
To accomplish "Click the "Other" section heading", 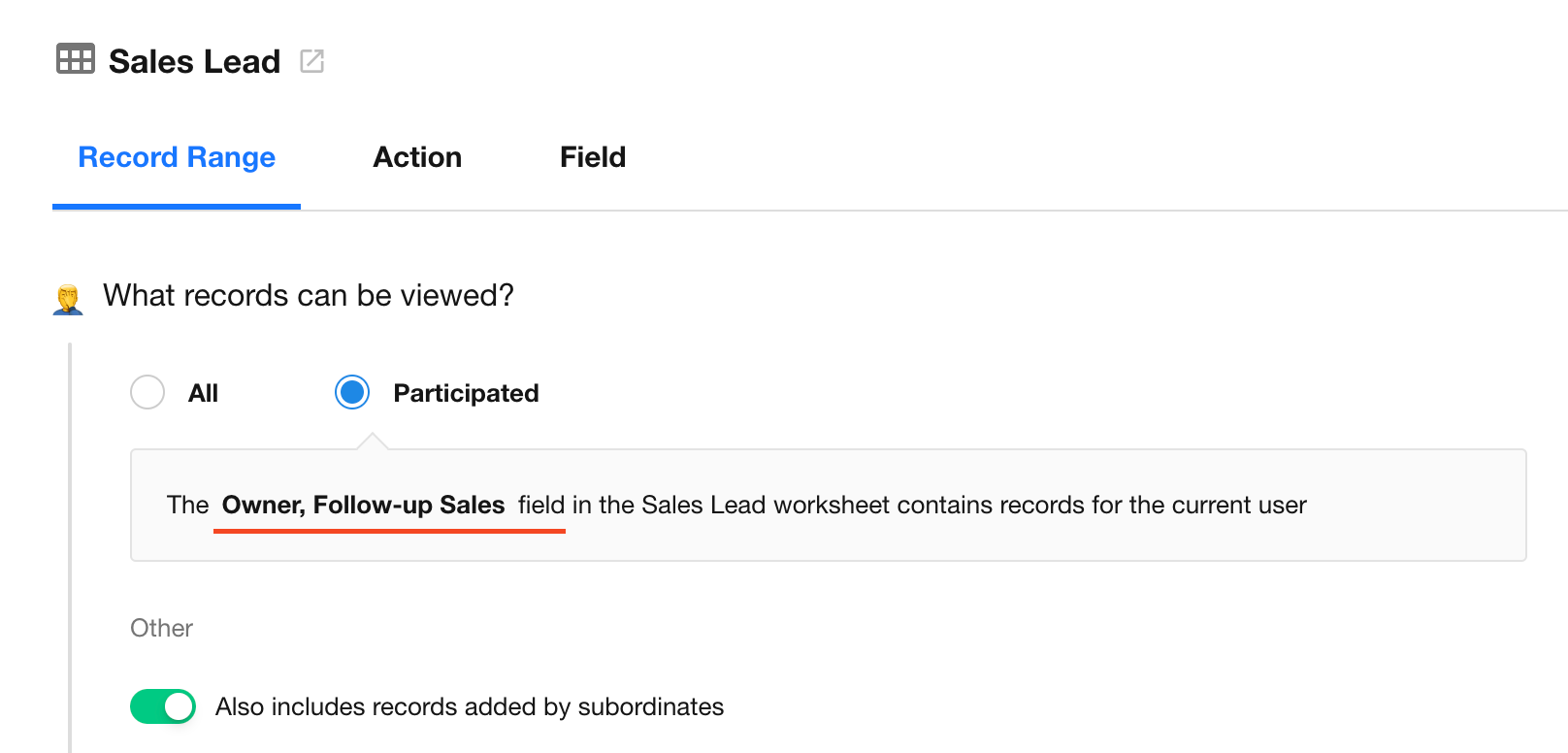I will [161, 628].
